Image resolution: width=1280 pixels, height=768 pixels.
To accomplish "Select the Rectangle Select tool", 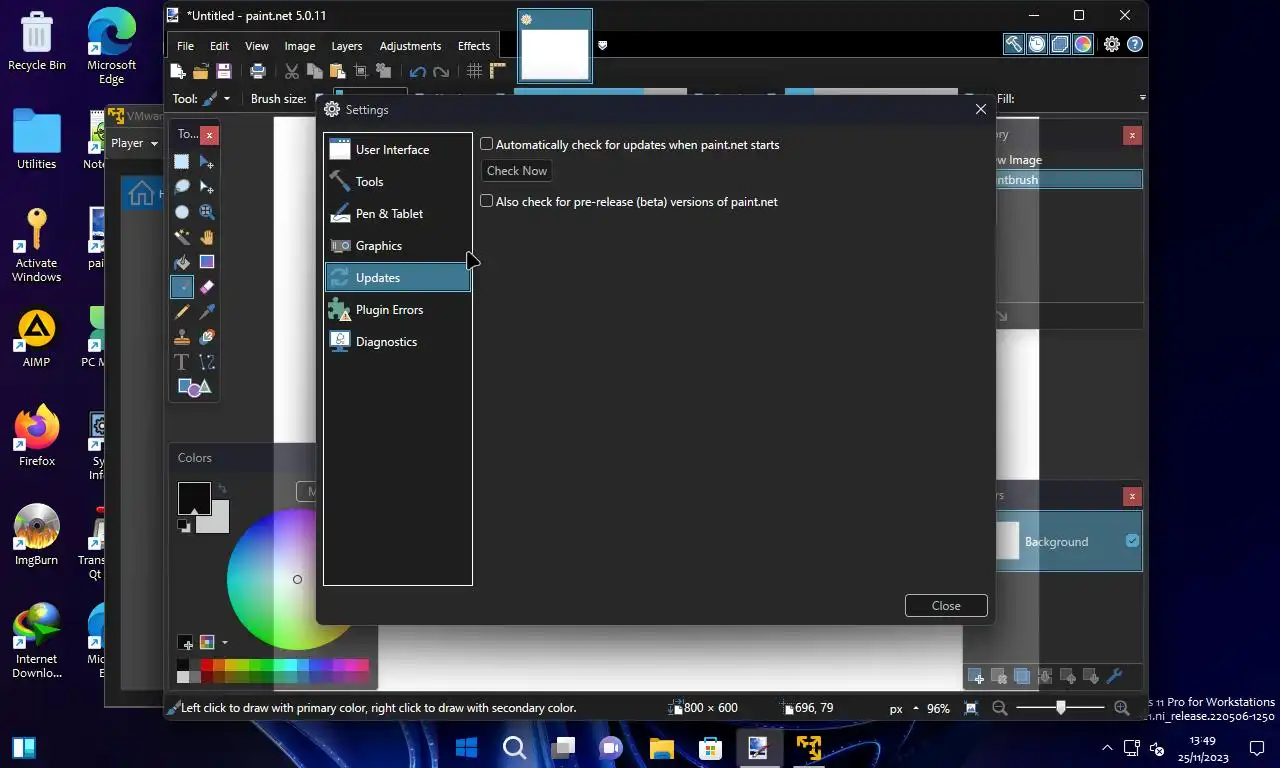I will pos(182,162).
